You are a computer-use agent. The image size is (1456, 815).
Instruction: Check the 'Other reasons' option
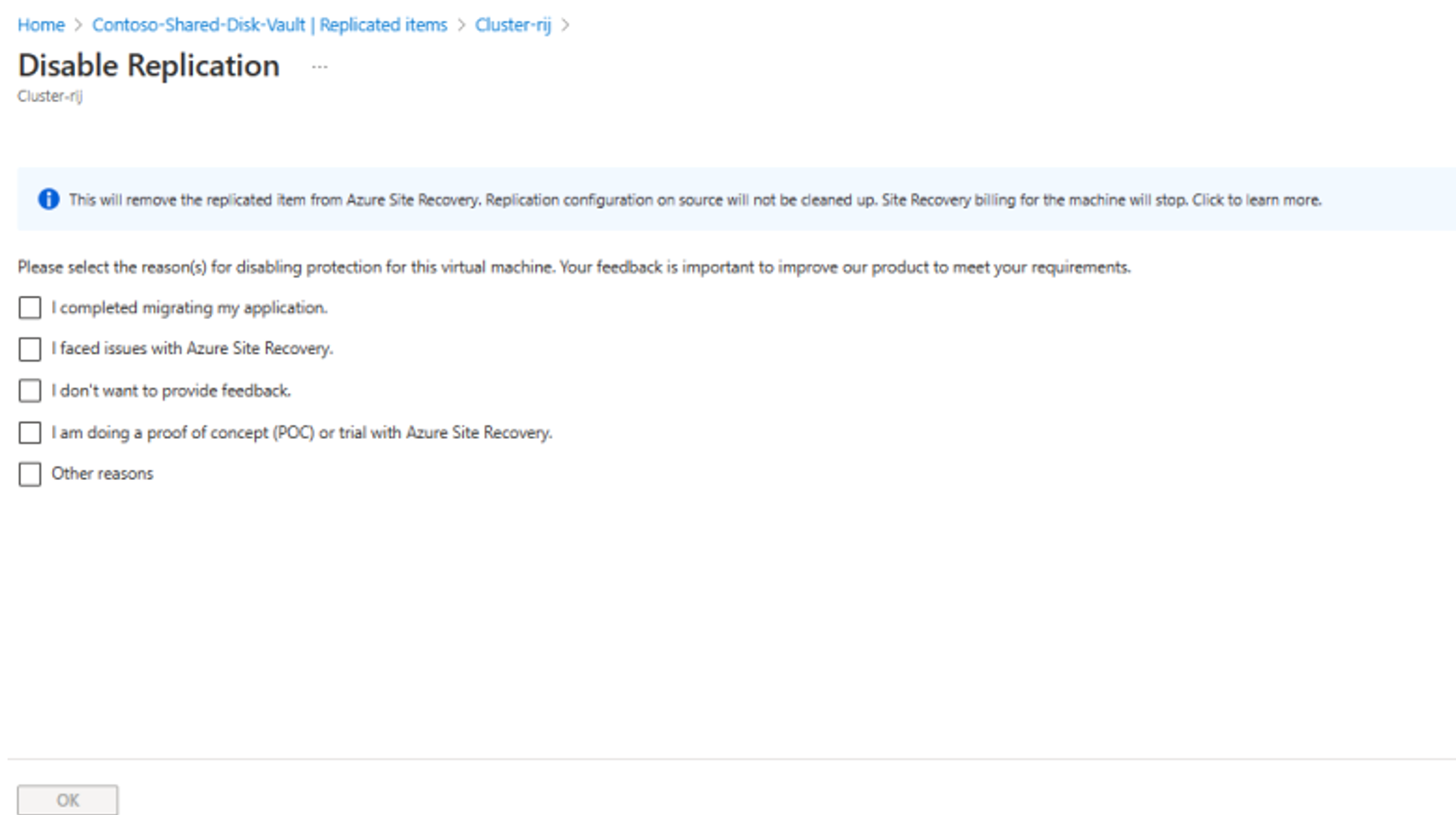coord(29,473)
